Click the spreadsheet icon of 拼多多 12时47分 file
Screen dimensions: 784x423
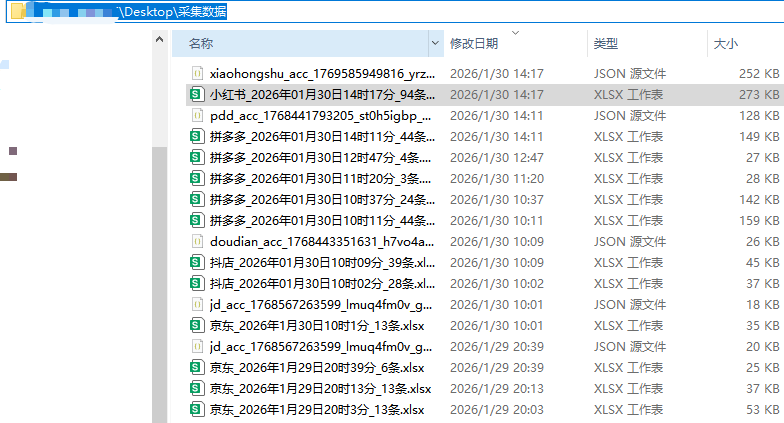pos(197,157)
